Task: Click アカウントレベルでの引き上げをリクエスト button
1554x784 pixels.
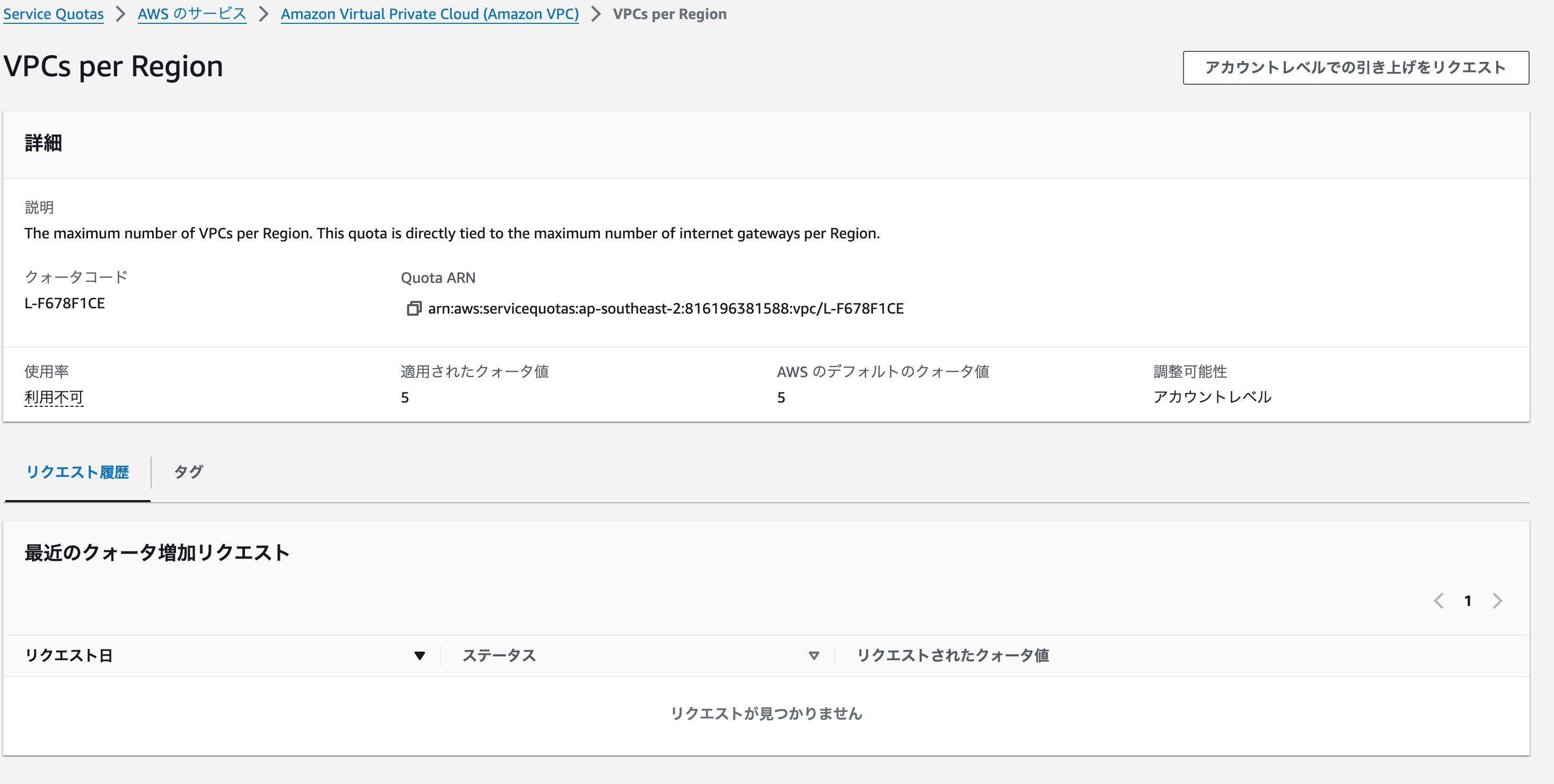Action: click(1355, 68)
